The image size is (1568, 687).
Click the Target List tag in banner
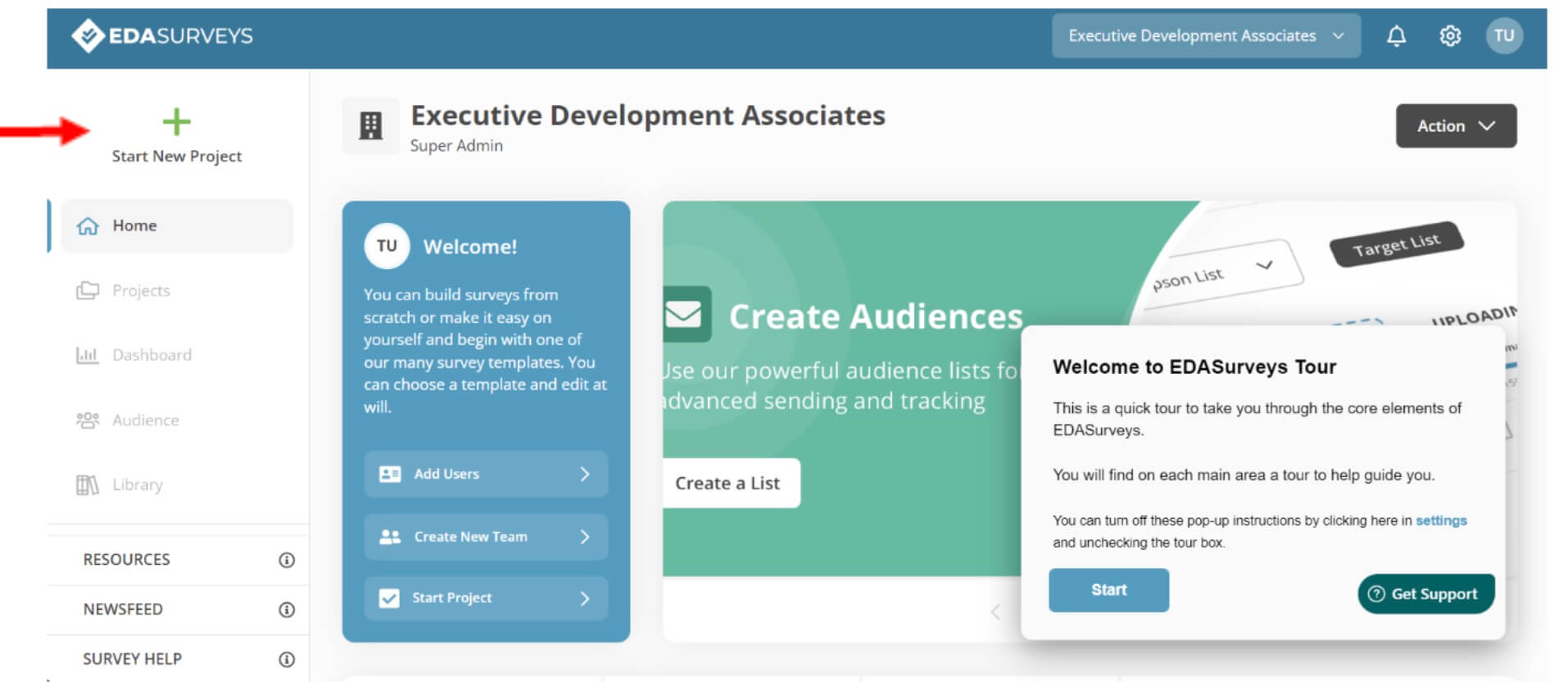pyautogui.click(x=1396, y=244)
